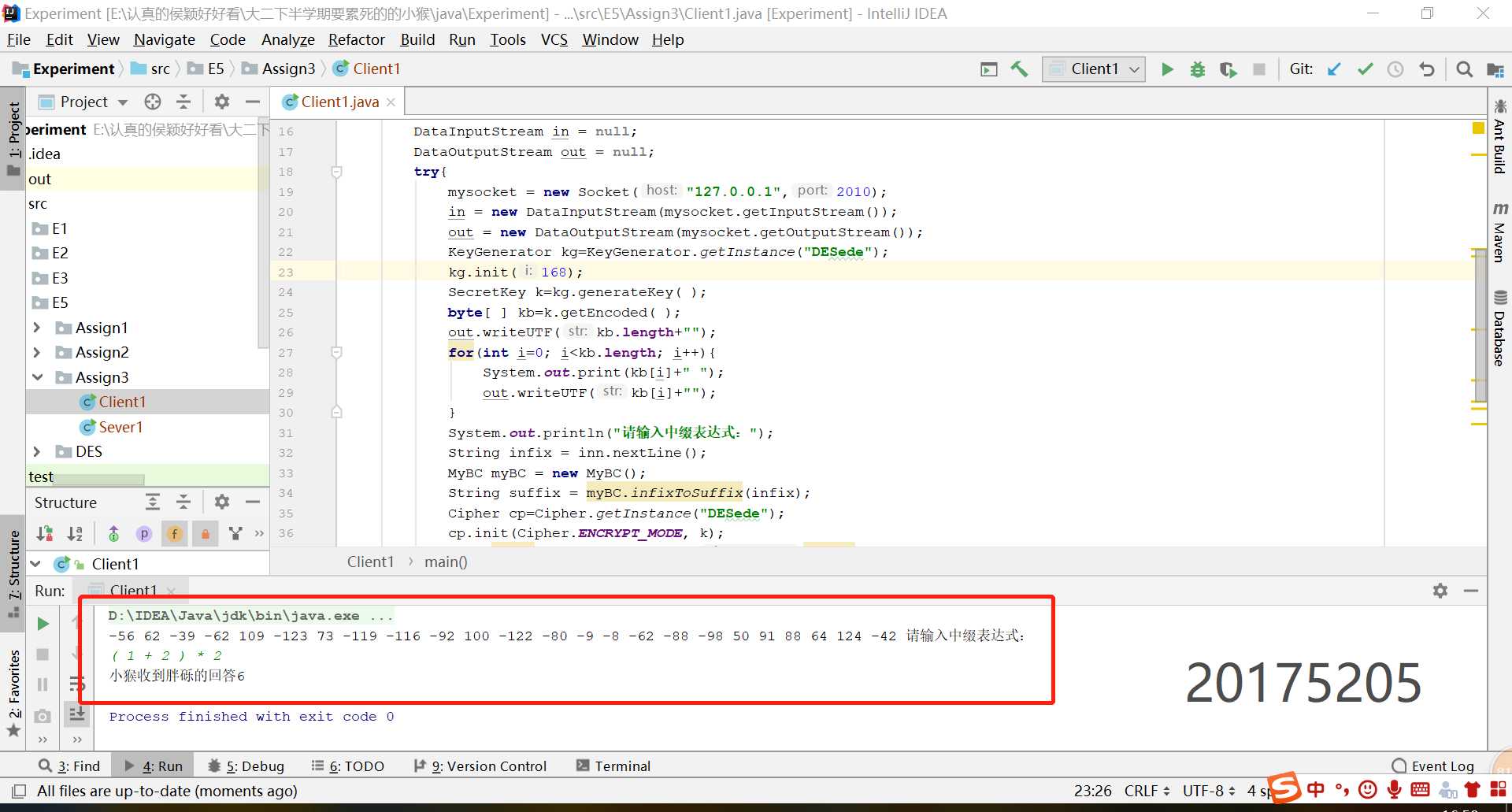Build project with the hammer icon
Viewport: 1512px width, 812px height.
[x=1019, y=69]
